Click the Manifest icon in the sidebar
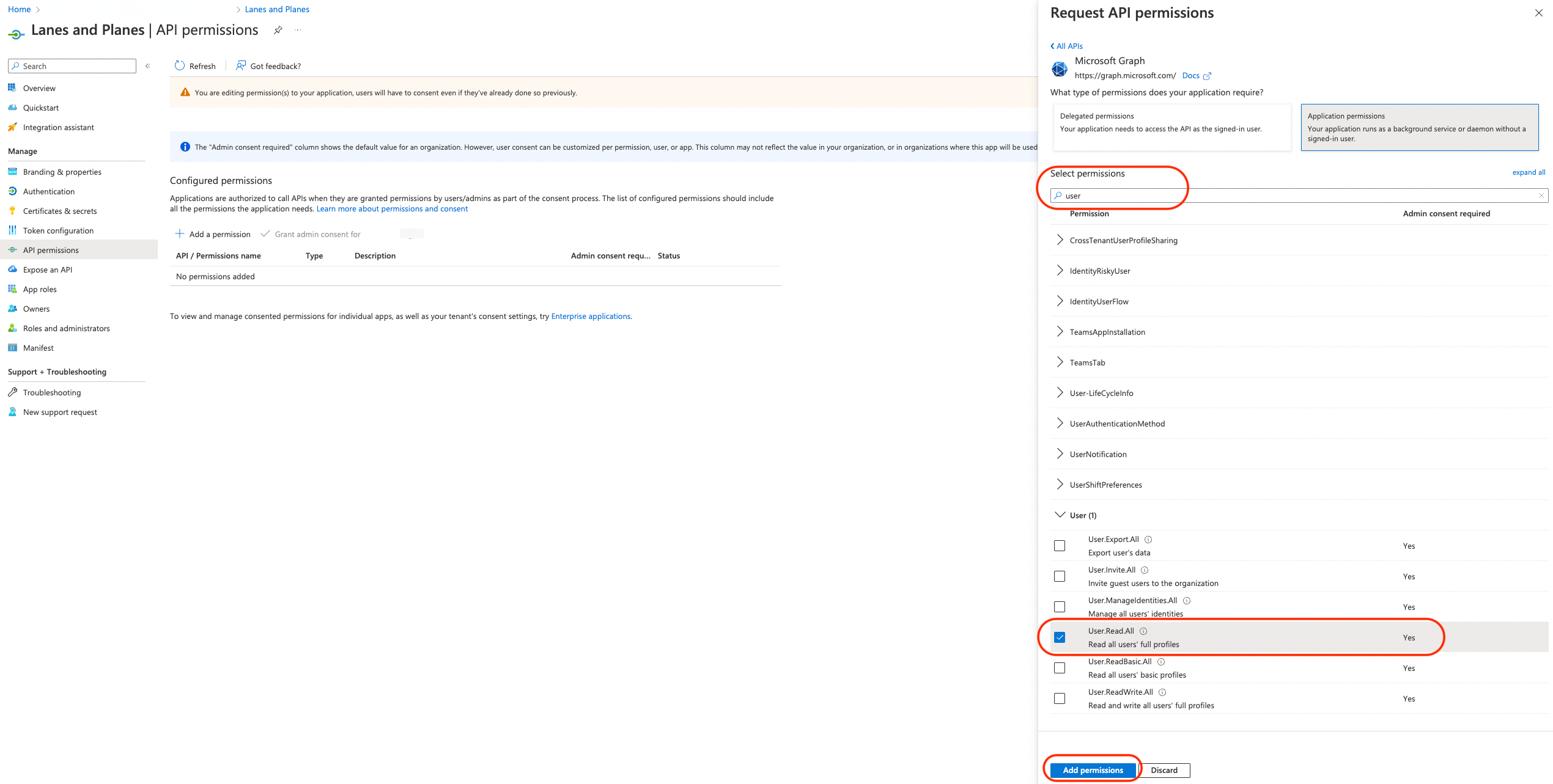The width and height of the screenshot is (1553, 784). coord(12,348)
